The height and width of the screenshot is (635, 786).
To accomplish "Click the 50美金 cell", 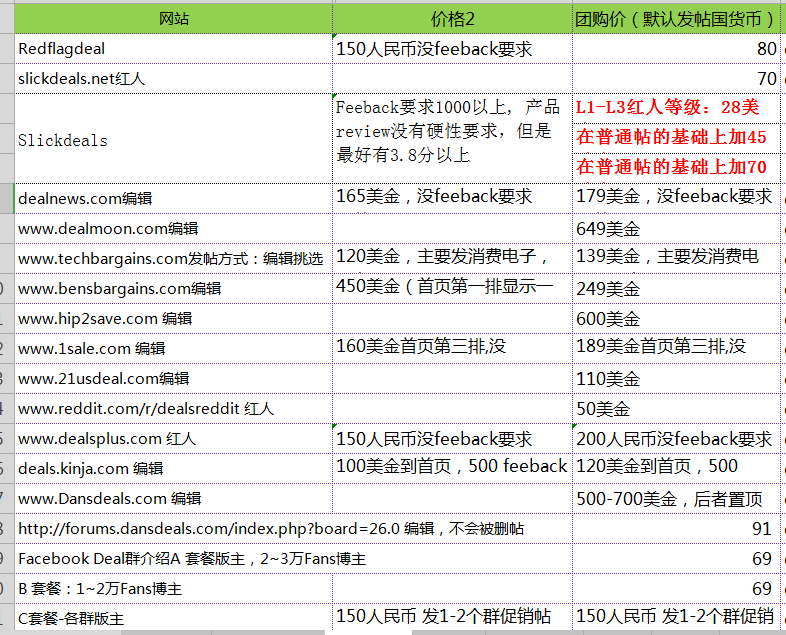I will click(x=676, y=408).
